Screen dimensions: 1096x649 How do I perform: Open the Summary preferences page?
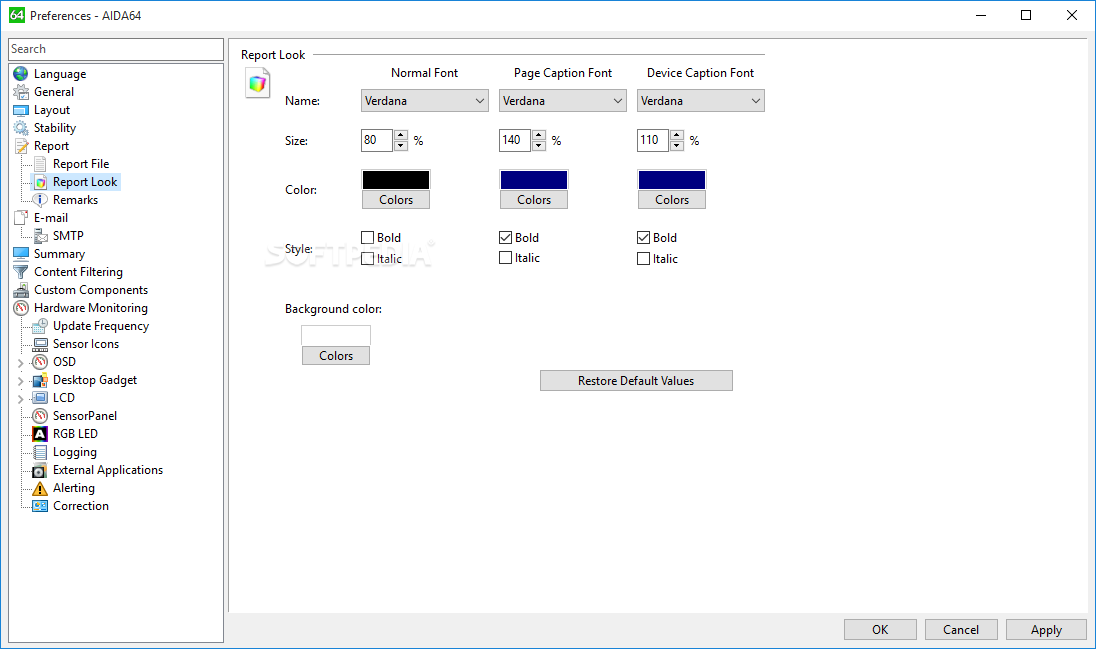(59, 254)
